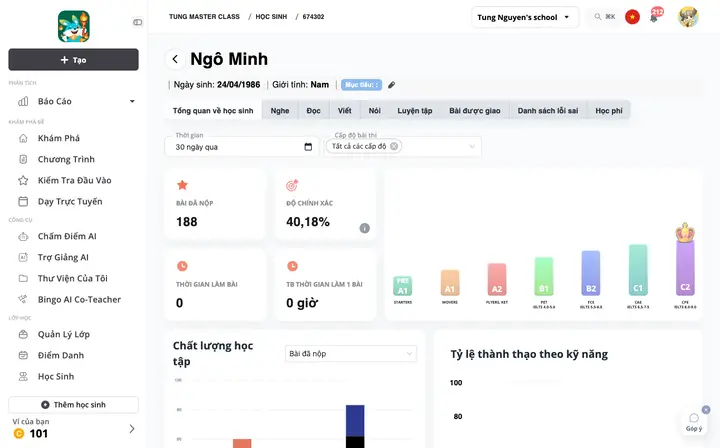Go to TUNG MASTER CLASS breadcrumb

pos(204,17)
